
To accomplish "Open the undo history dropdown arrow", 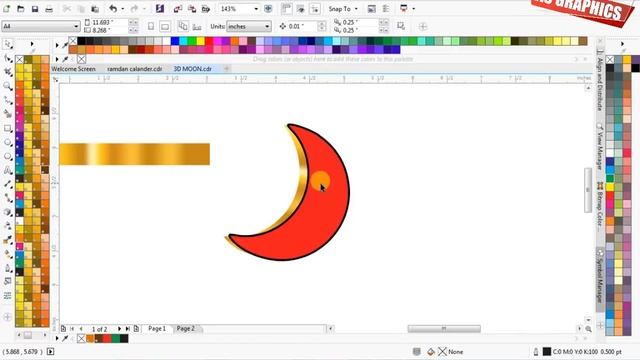I will (122, 9).
